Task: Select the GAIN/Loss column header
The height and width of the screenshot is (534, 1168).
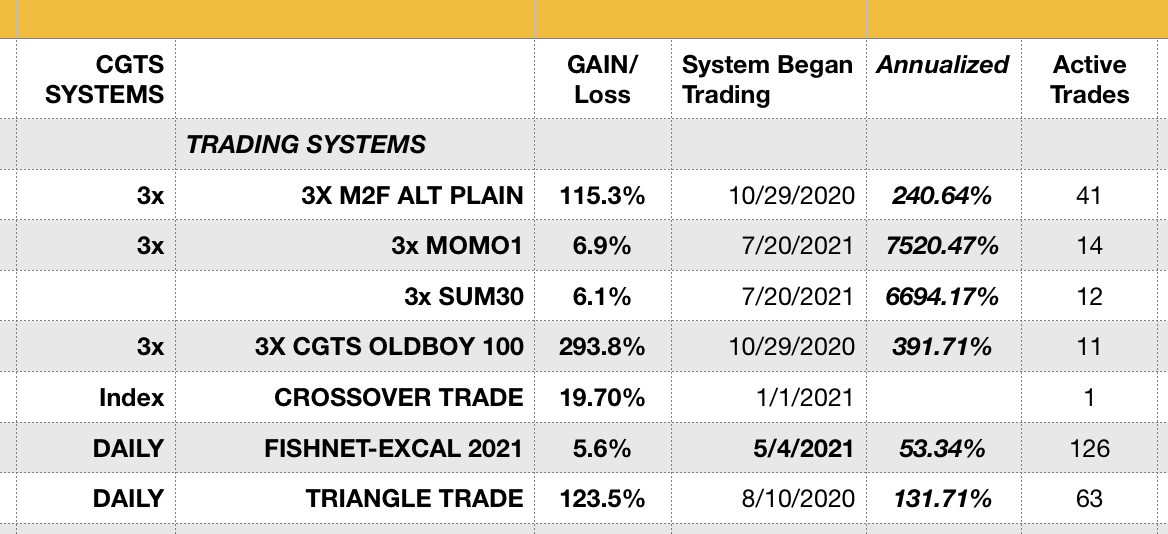Action: pyautogui.click(x=602, y=80)
